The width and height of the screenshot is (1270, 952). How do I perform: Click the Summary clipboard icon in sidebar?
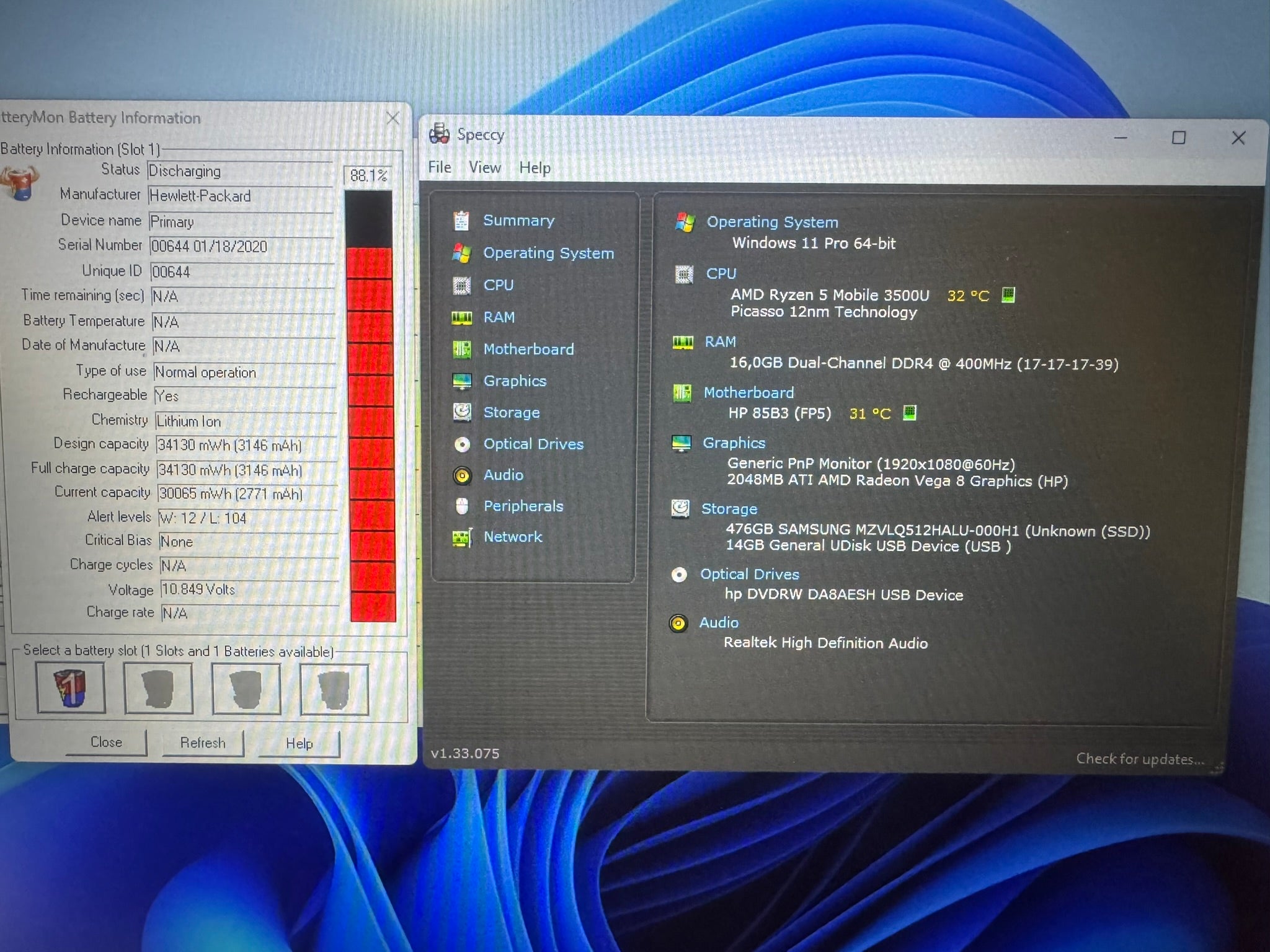click(x=461, y=221)
